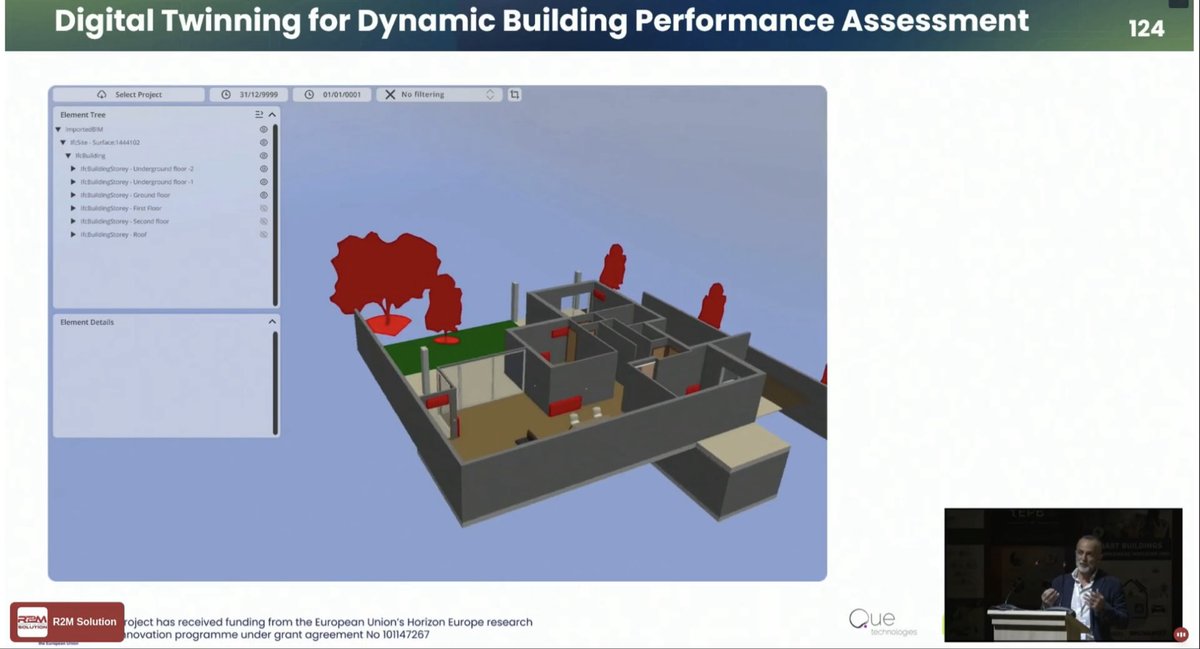
Task: Show the Roof storey
Action: point(264,234)
